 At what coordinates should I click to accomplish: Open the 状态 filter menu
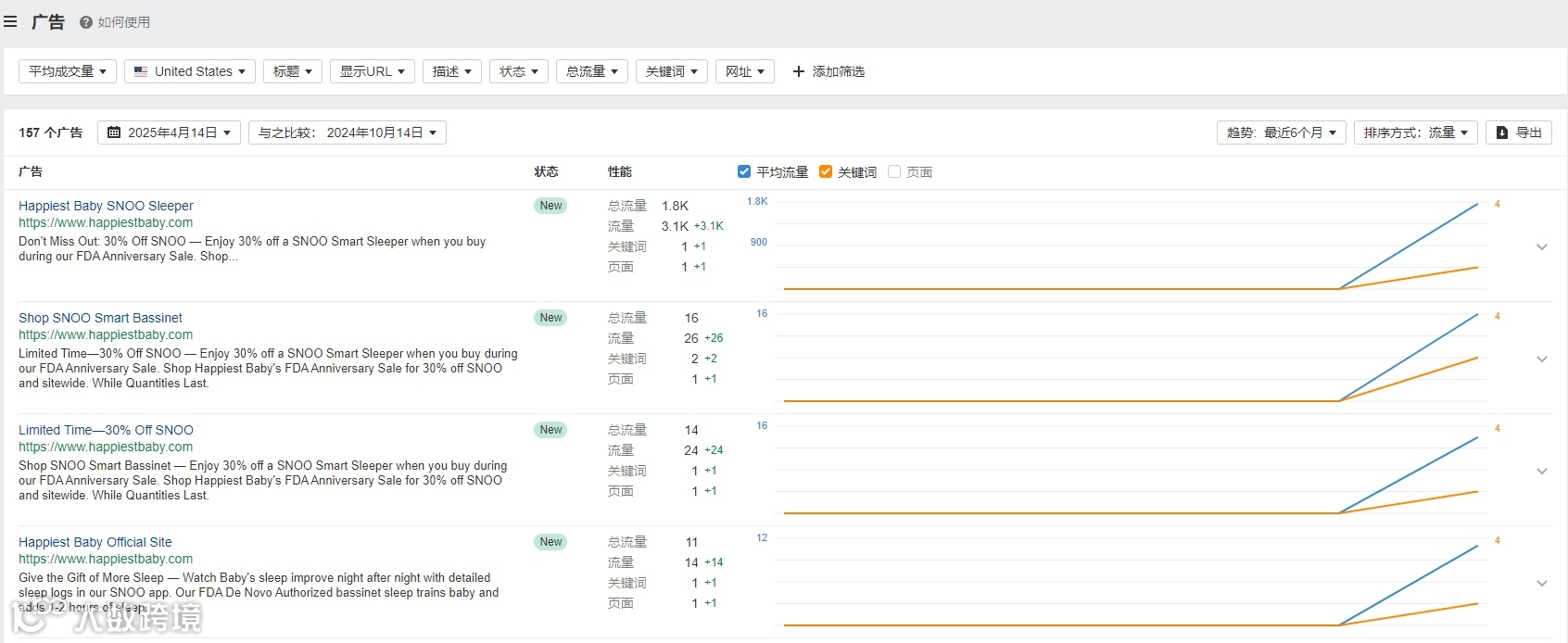point(519,71)
